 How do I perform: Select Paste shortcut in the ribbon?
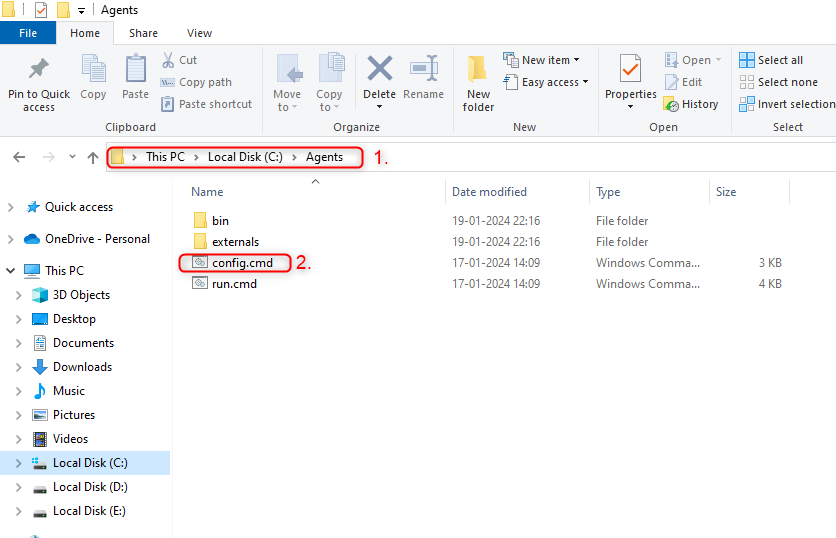point(206,104)
